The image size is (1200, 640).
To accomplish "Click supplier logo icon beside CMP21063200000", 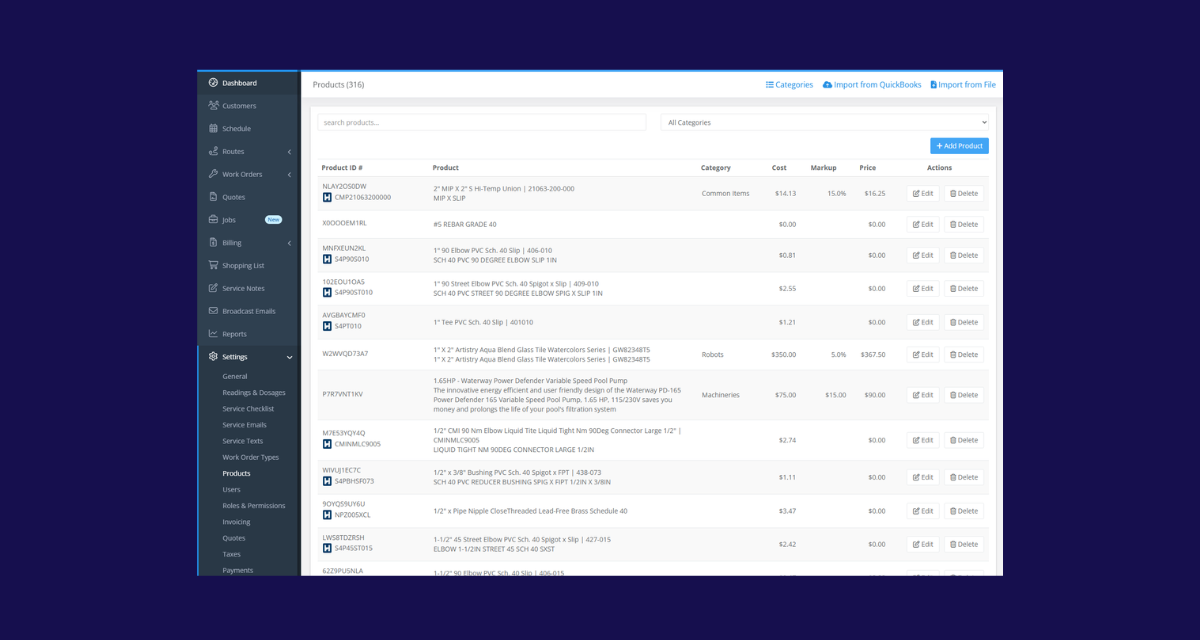I will click(327, 197).
